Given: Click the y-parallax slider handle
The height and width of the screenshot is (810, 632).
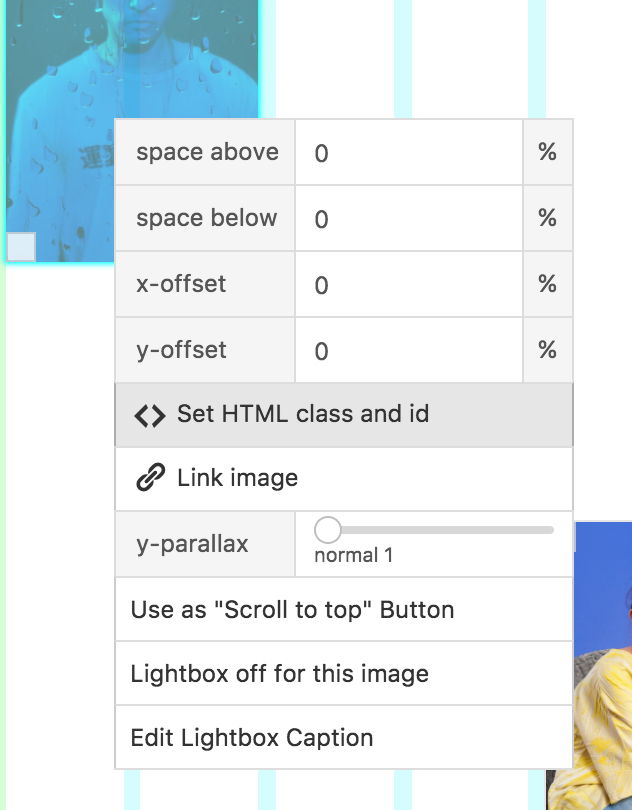Looking at the screenshot, I should tap(328, 529).
